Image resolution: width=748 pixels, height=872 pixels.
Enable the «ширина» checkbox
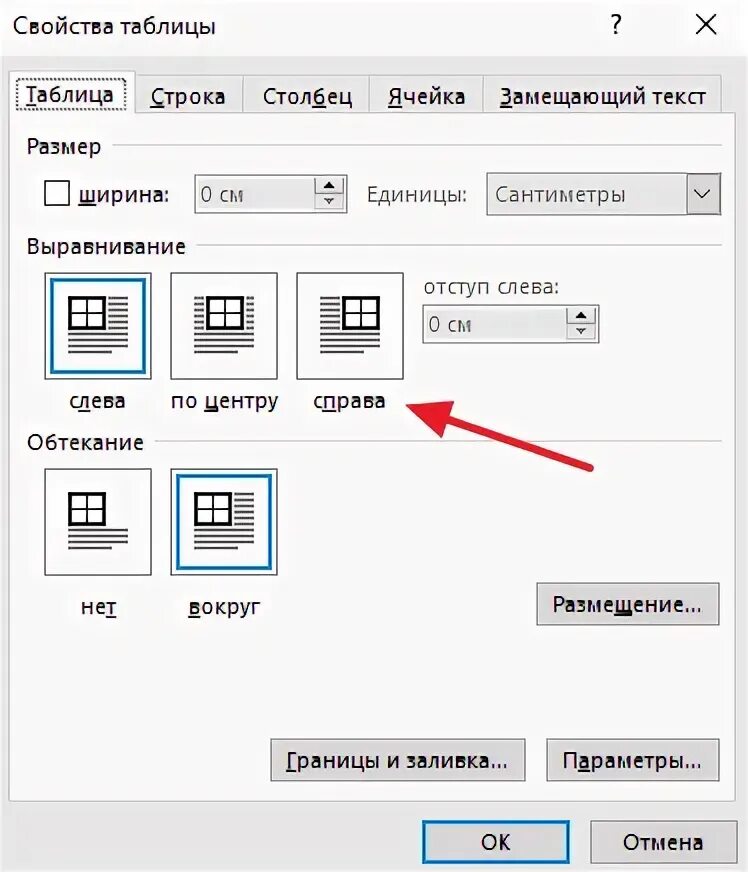[x=57, y=194]
